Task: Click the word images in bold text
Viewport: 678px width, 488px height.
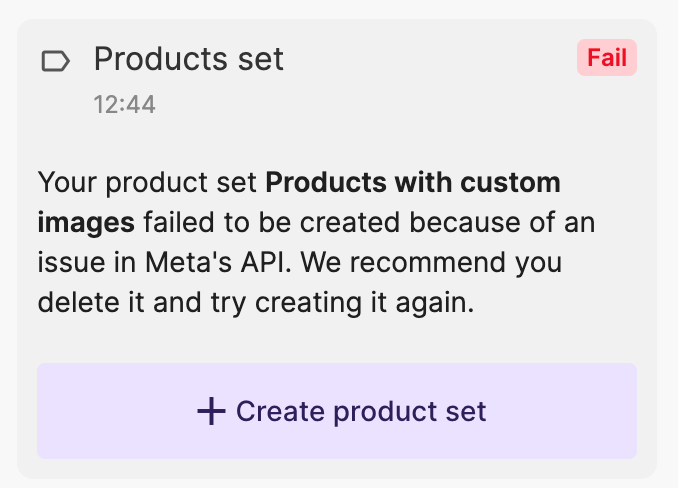Action: point(86,223)
